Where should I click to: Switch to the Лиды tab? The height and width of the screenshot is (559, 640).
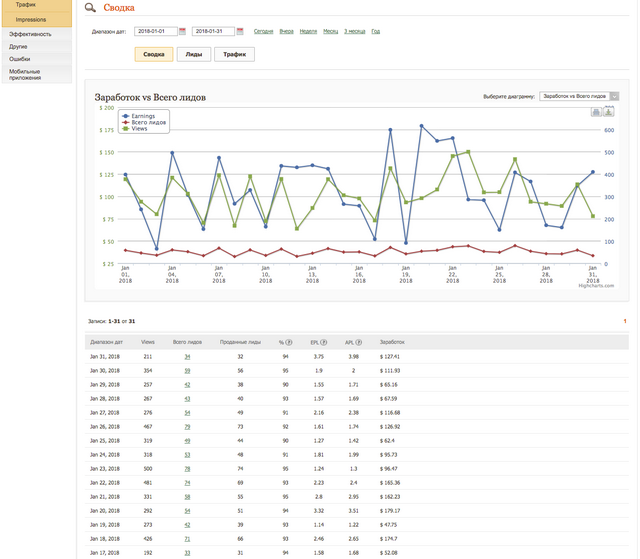[192, 54]
